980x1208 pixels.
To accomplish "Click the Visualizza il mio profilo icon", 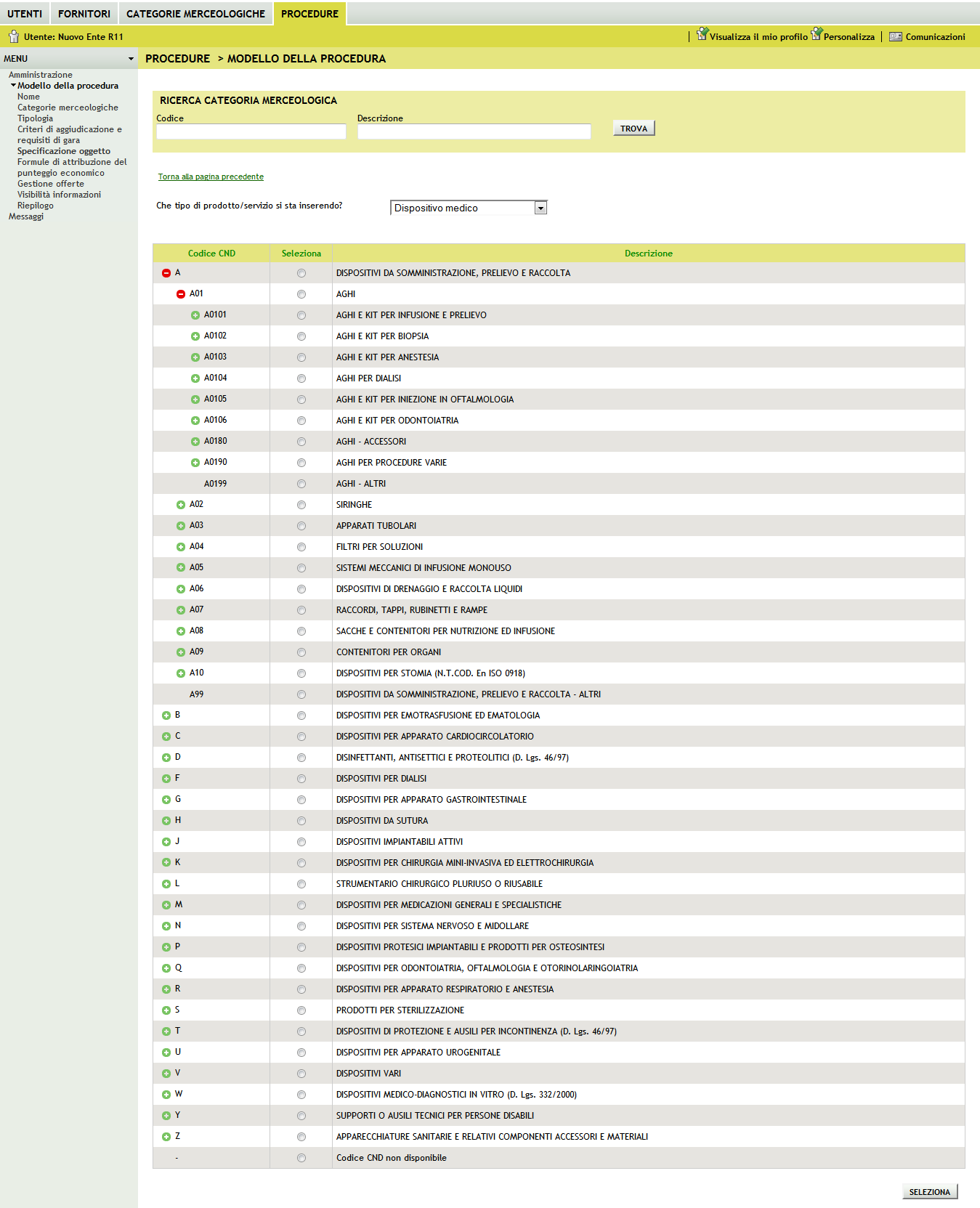I will (x=702, y=34).
